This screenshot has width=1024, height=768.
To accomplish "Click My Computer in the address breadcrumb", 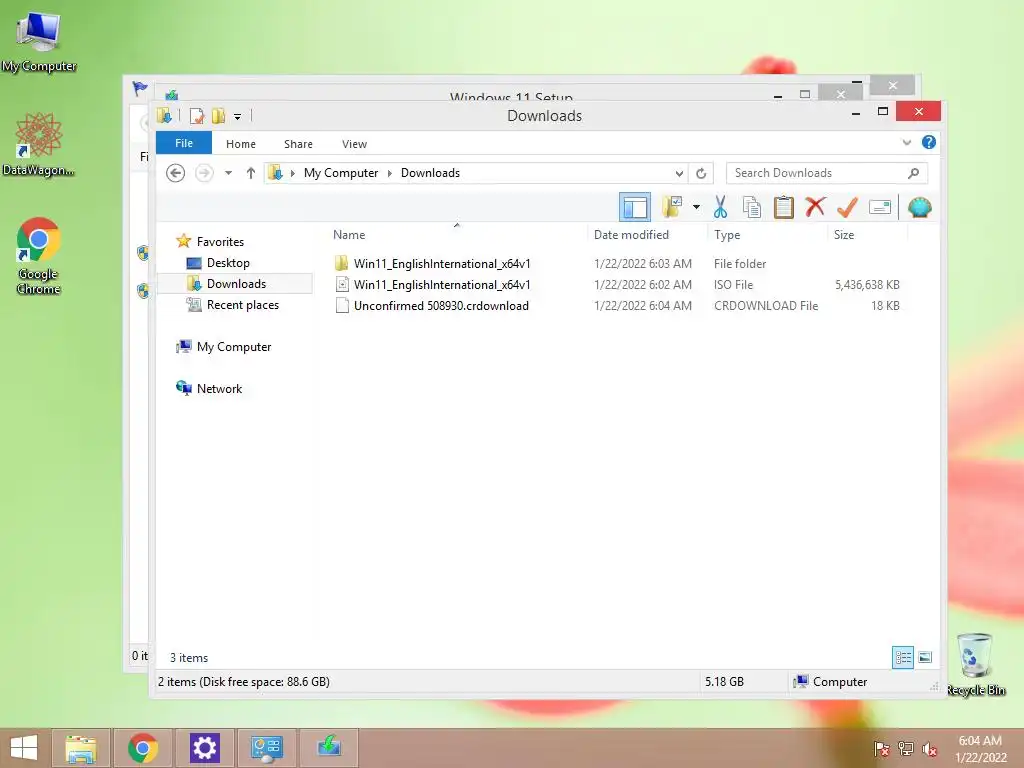I will [x=341, y=173].
